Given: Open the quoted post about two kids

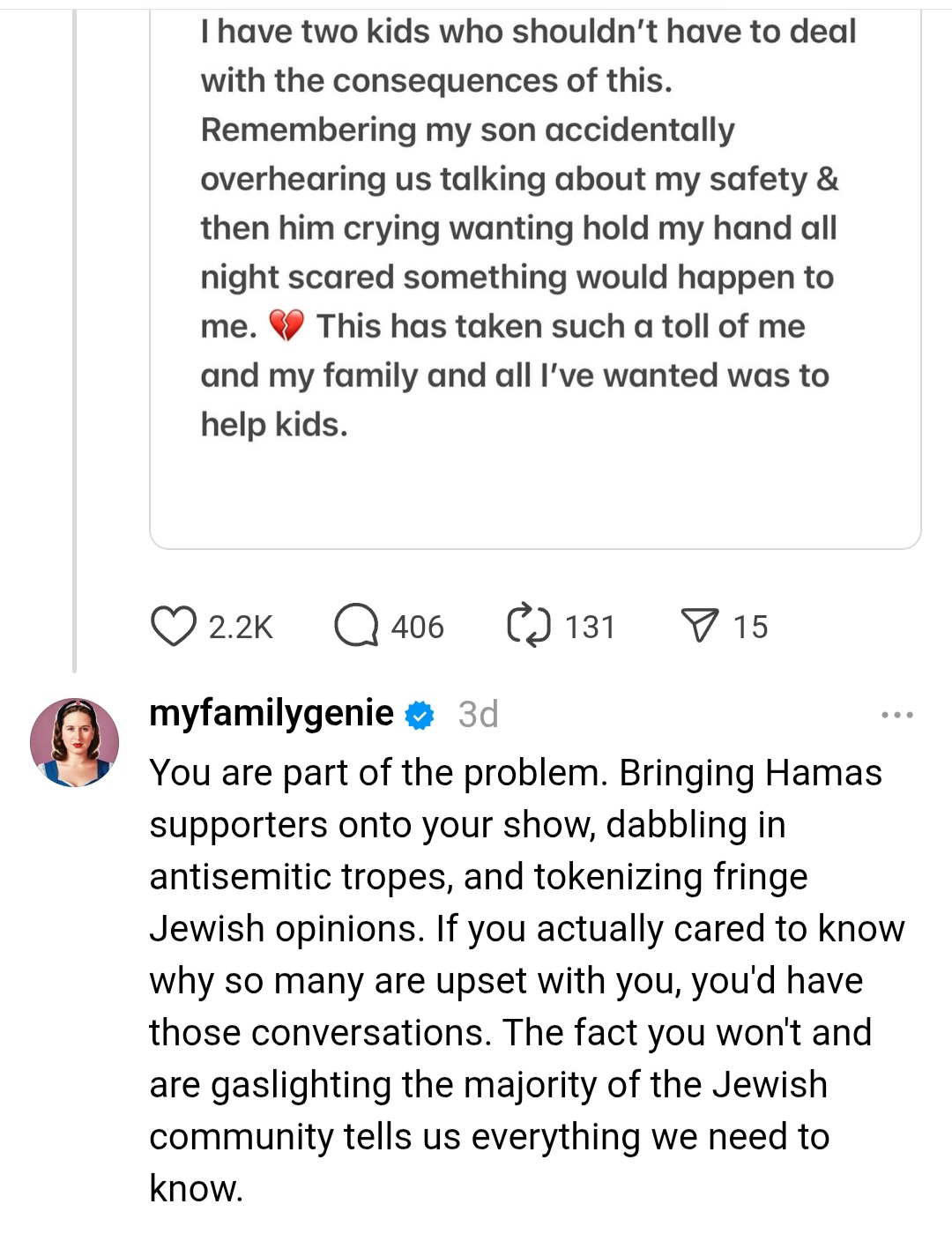Looking at the screenshot, I should click(x=535, y=279).
